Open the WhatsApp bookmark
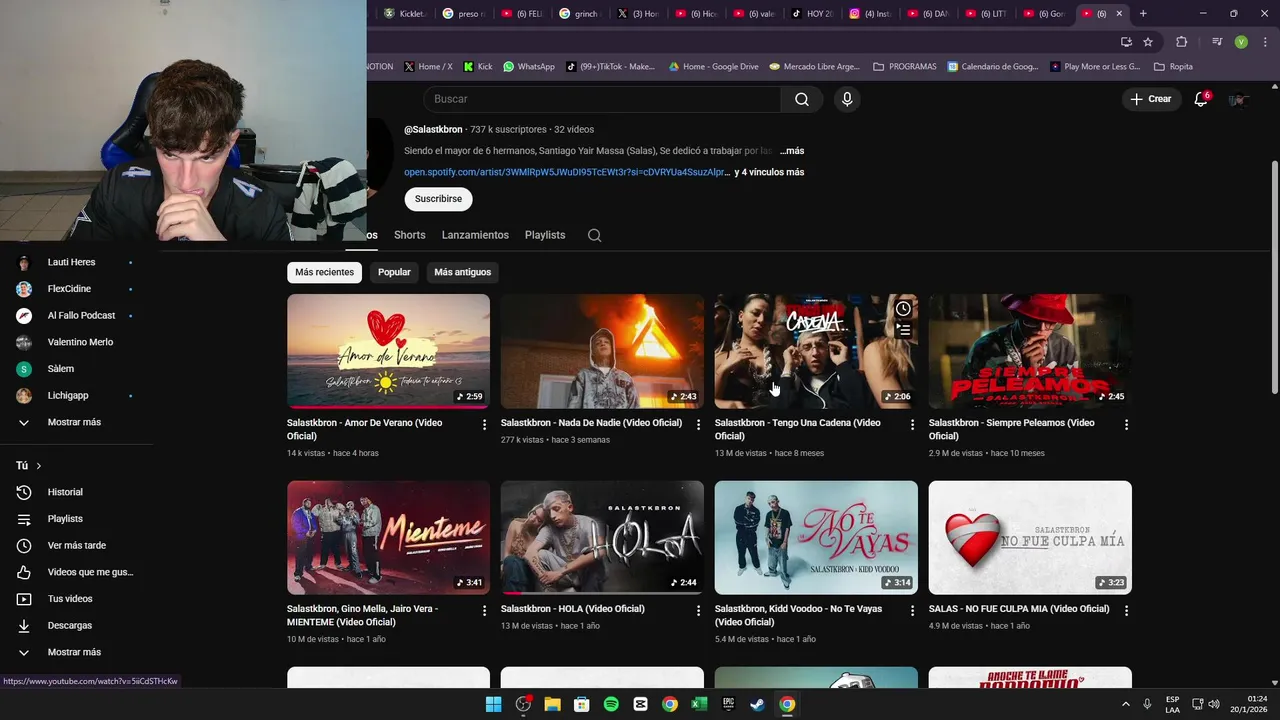This screenshot has width=1280, height=720. tap(529, 67)
